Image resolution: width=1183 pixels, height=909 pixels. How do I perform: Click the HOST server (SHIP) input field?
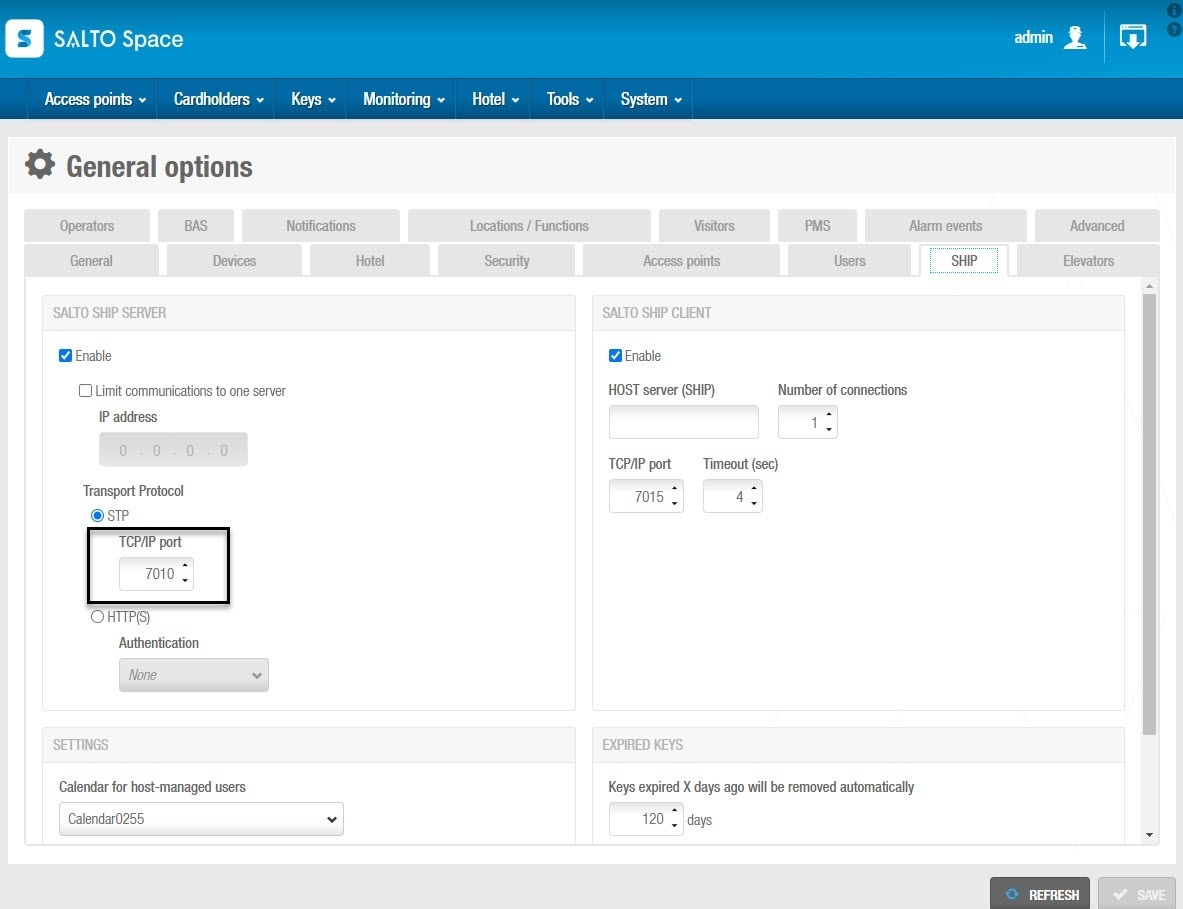(x=684, y=422)
